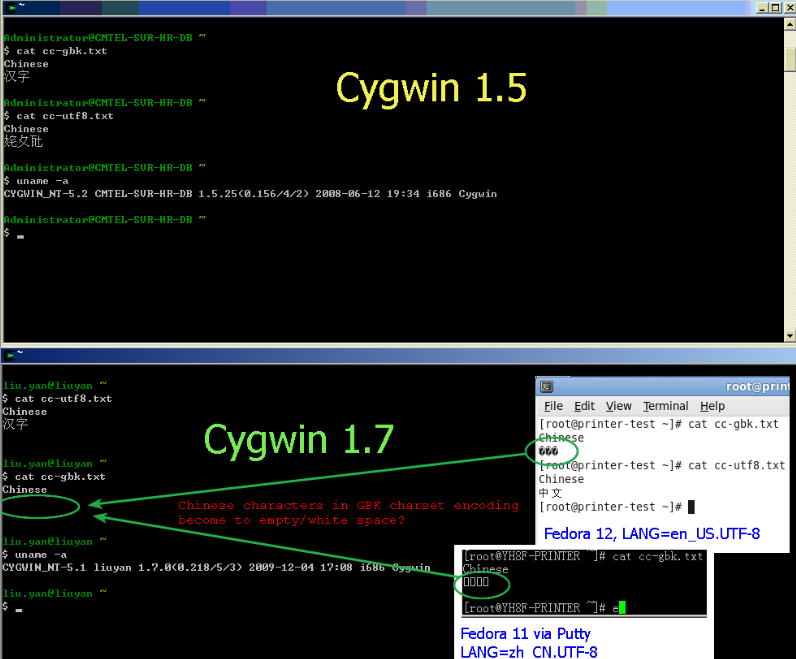The width and height of the screenshot is (796, 659).
Task: Click the CYGWIN_NT-5.2 uname output line
Action: tap(250, 194)
